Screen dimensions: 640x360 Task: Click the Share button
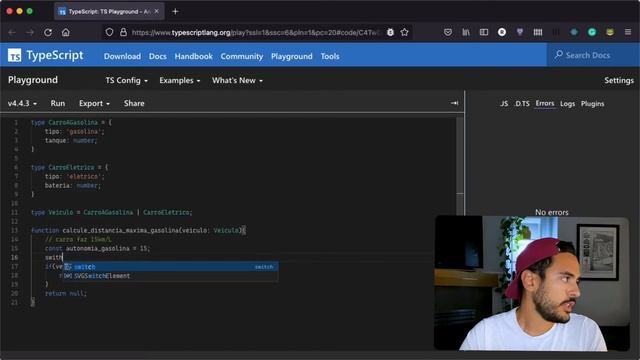134,104
